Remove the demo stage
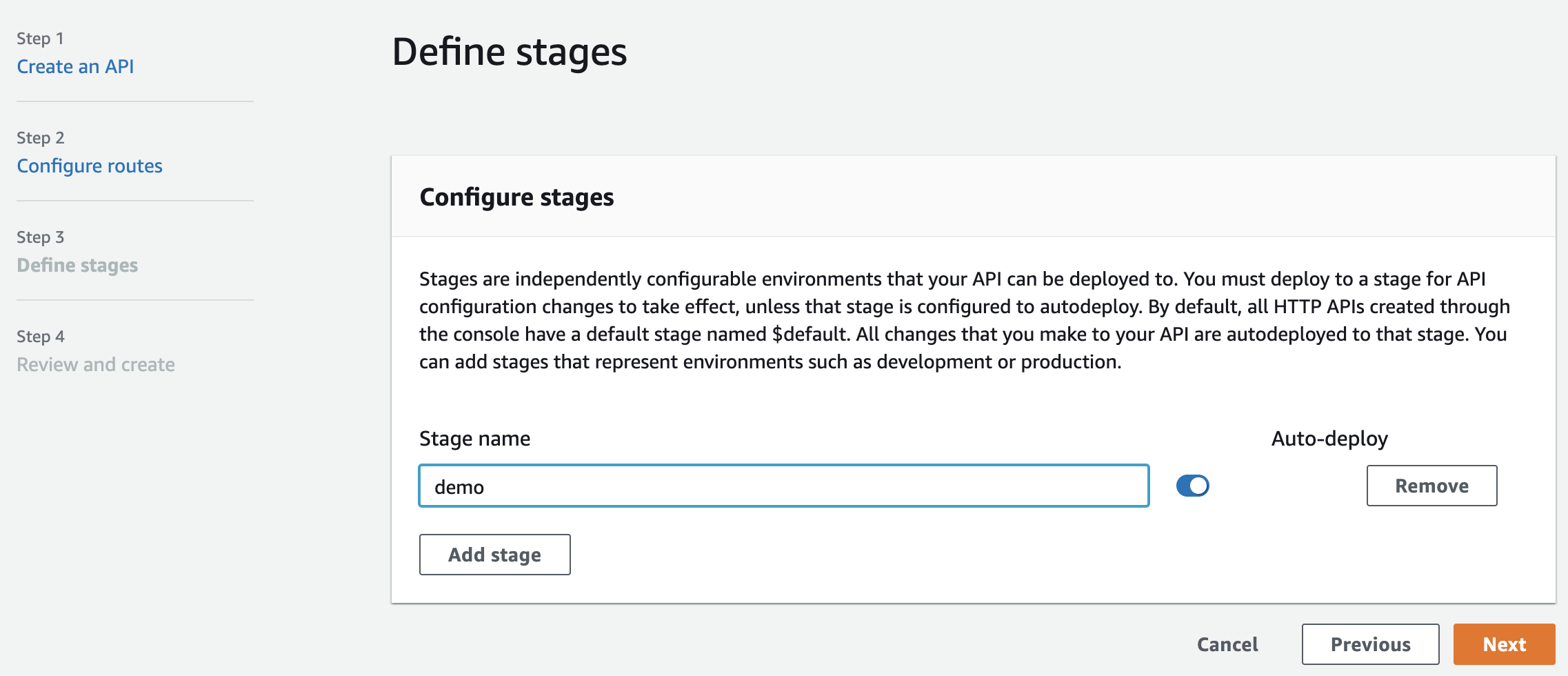The height and width of the screenshot is (676, 1568). click(1431, 486)
